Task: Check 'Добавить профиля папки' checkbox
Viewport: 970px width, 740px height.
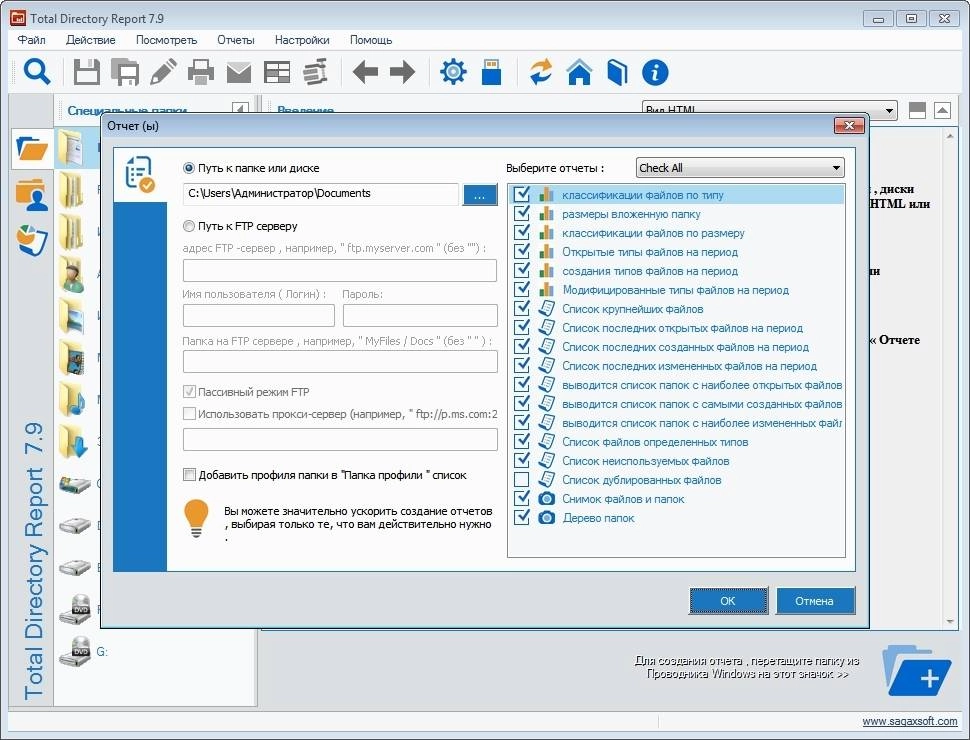Action: [x=189, y=475]
